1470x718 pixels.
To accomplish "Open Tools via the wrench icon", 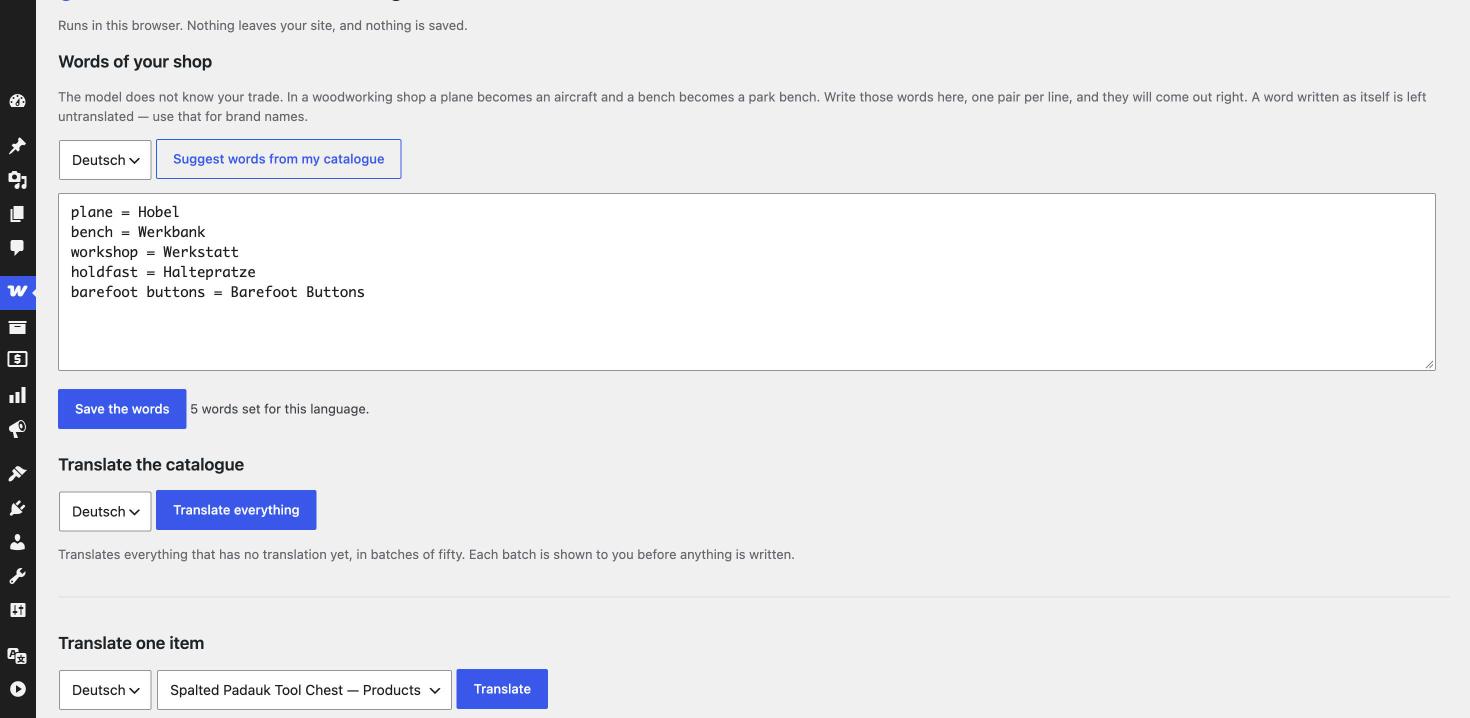I will 17,576.
